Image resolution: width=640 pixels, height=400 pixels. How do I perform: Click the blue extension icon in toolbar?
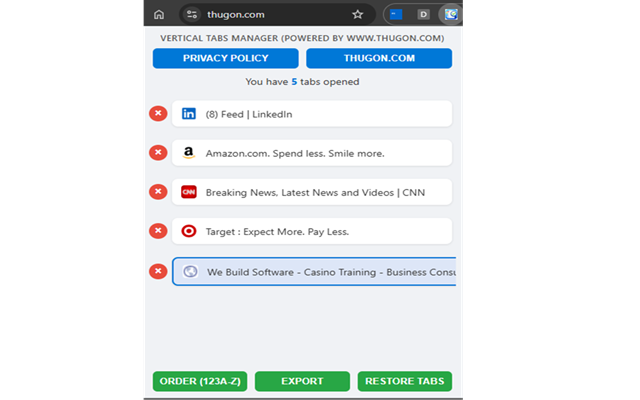396,15
